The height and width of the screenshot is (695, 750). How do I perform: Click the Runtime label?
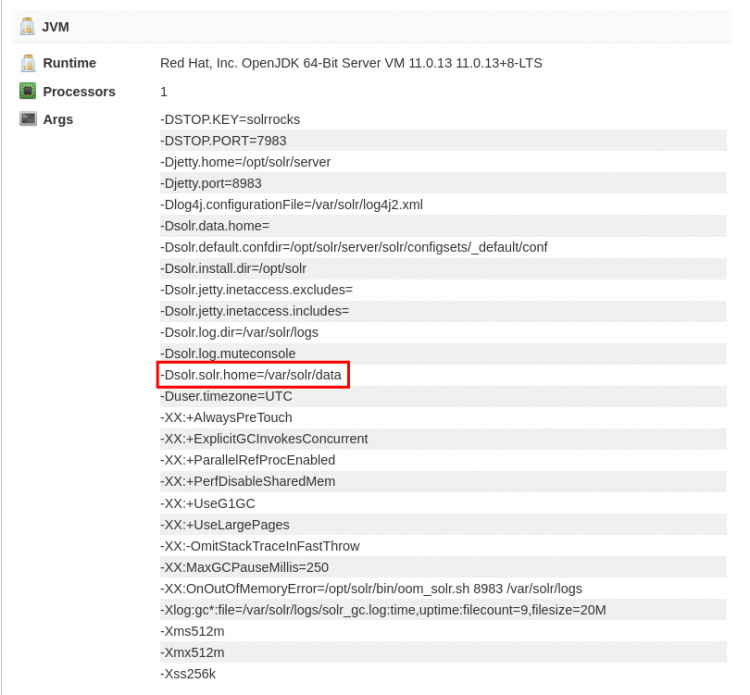coord(69,63)
